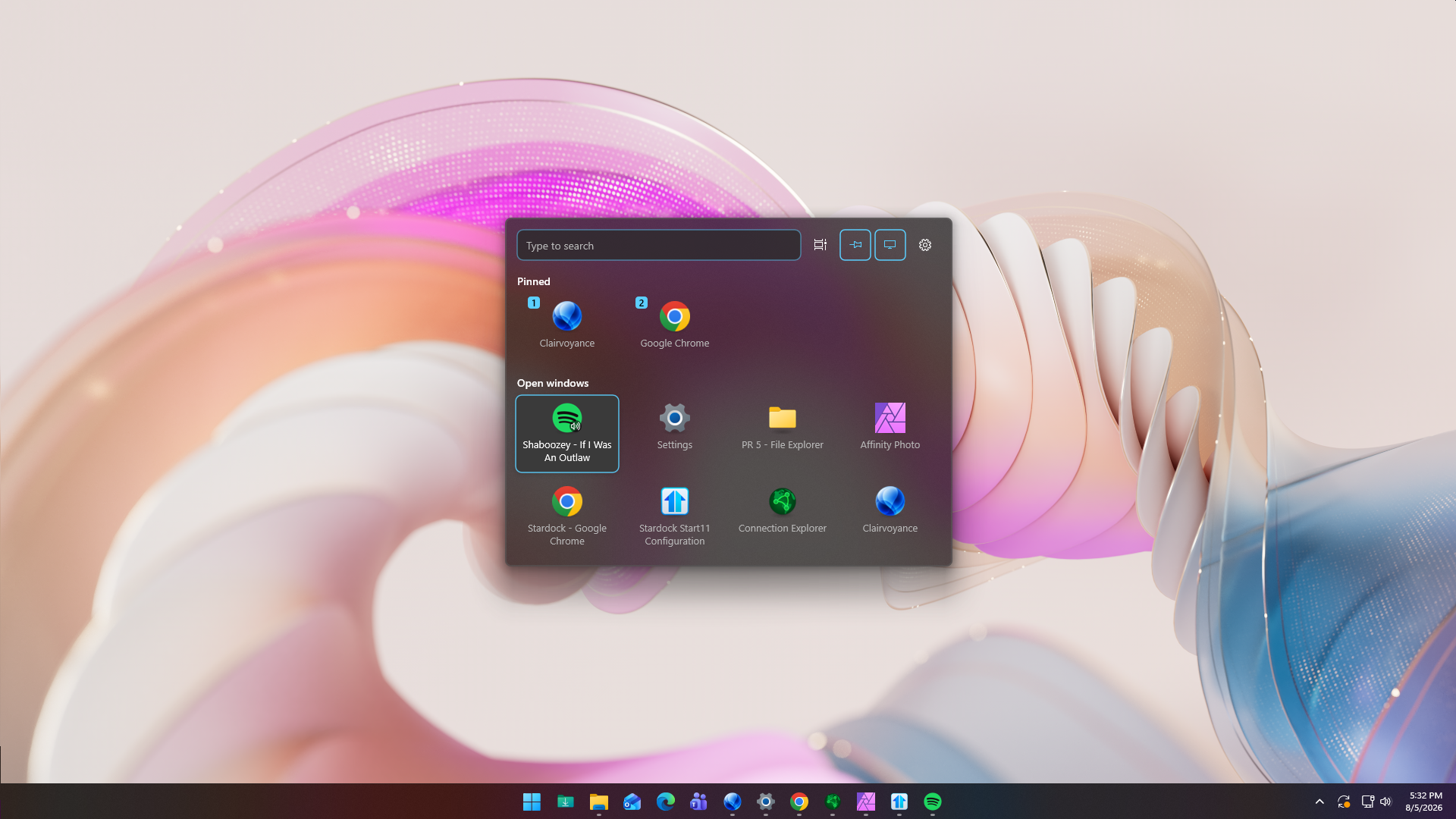Launch pinned Google Chrome

tap(675, 325)
